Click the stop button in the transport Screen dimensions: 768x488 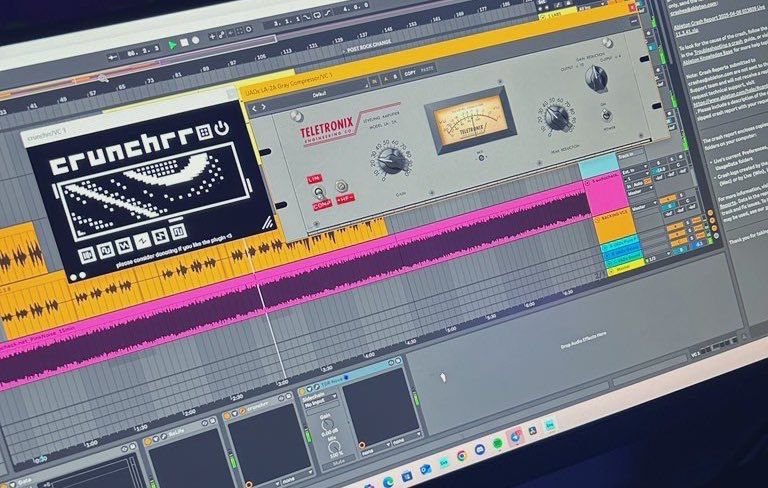[x=184, y=43]
